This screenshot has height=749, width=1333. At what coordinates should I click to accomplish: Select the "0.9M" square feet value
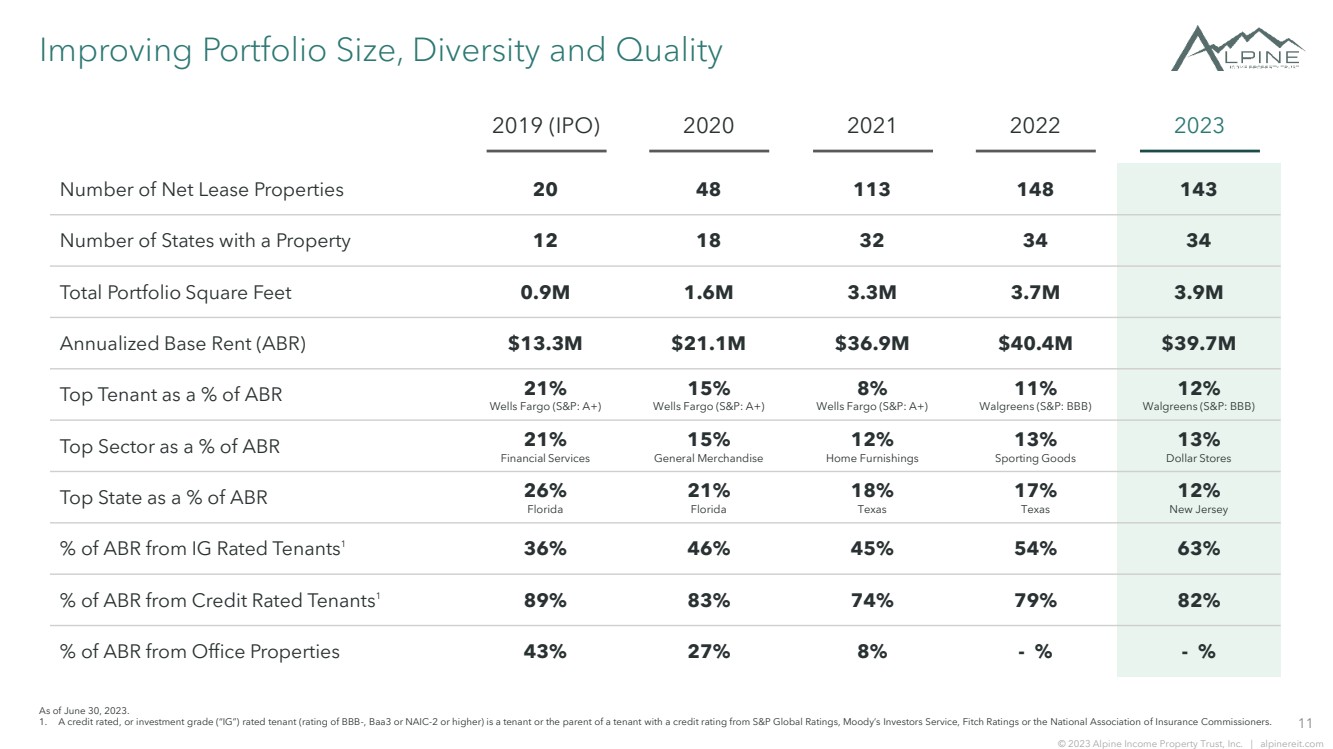point(545,292)
